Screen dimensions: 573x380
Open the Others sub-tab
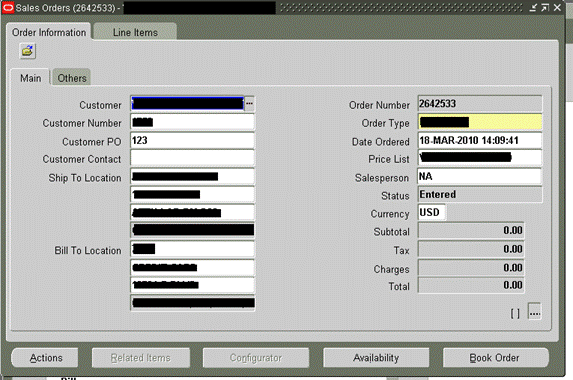(x=72, y=78)
